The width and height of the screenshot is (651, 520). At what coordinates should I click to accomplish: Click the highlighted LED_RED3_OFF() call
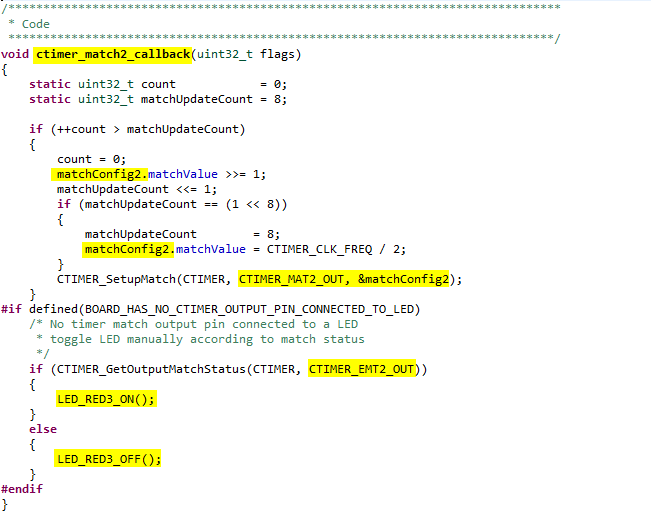coord(109,459)
